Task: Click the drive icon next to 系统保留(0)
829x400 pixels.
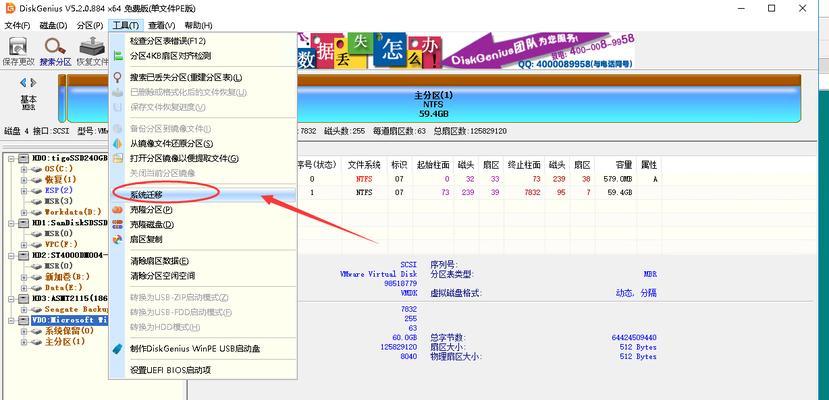Action: pos(36,331)
